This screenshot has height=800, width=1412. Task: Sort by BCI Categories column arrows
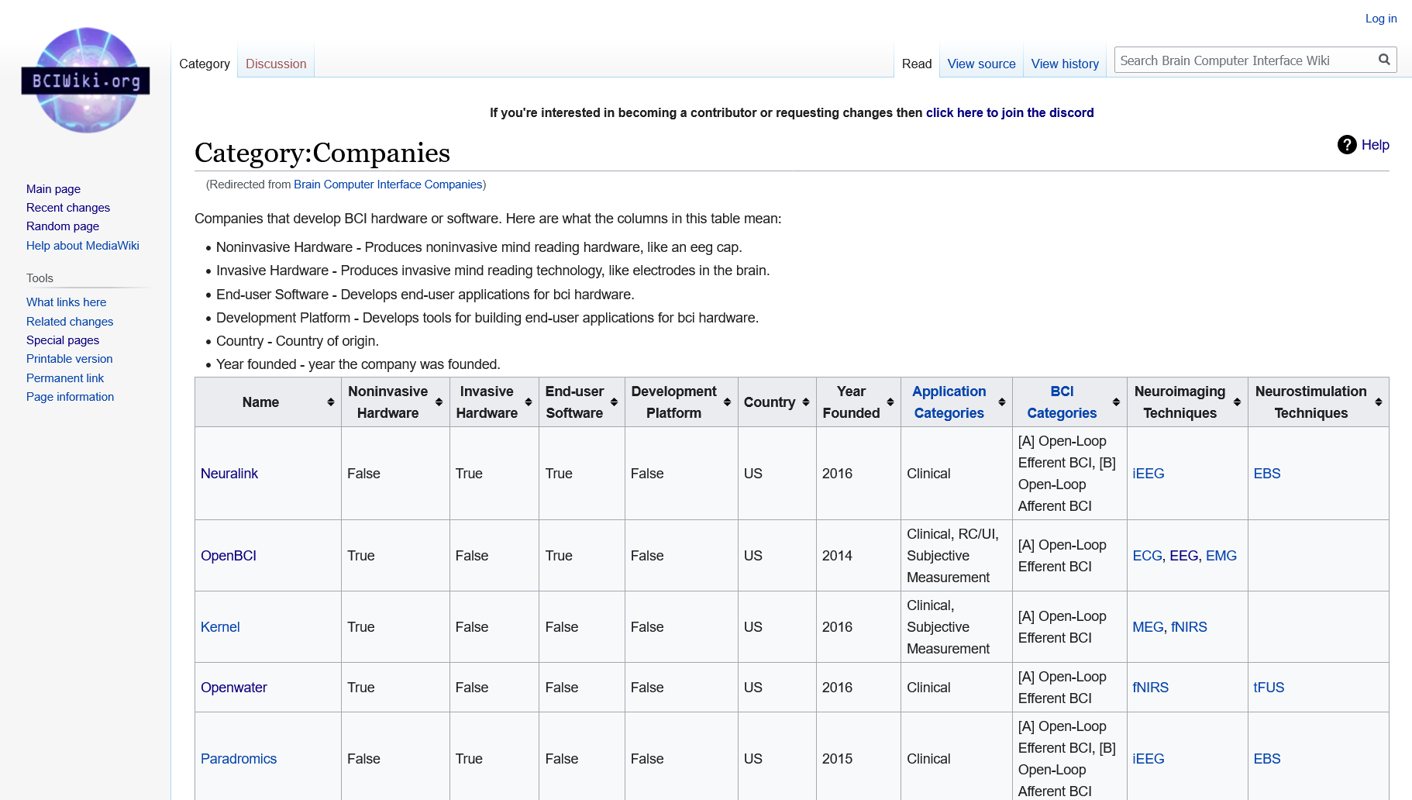point(1116,402)
